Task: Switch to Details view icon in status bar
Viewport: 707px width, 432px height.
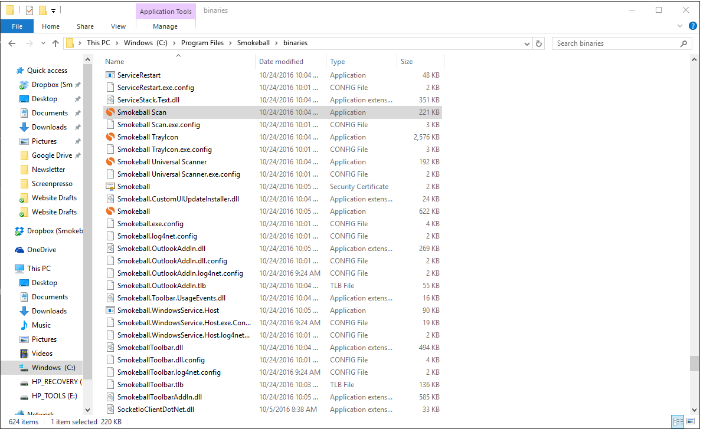Action: [x=678, y=422]
